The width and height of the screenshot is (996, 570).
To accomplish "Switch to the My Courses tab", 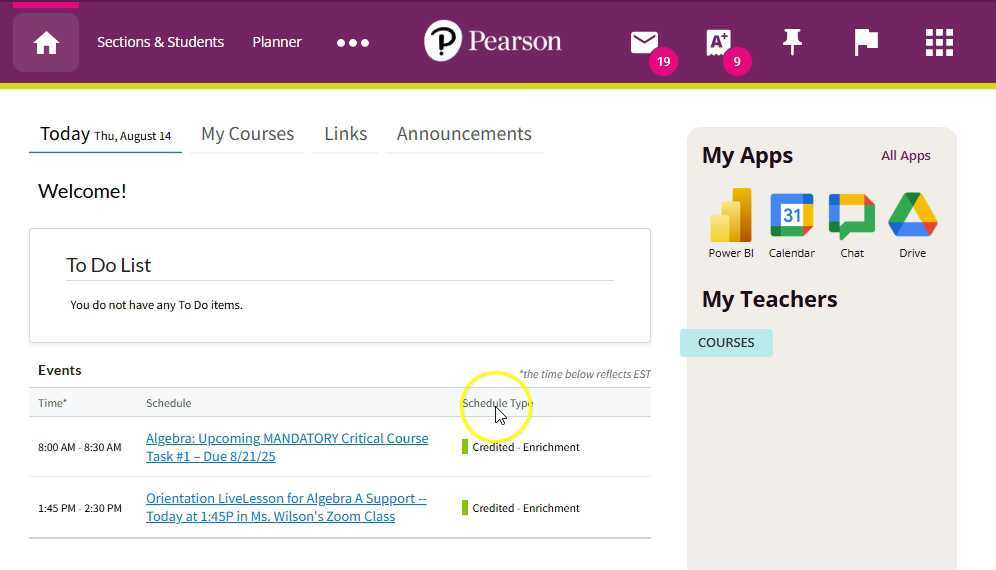I will point(247,134).
